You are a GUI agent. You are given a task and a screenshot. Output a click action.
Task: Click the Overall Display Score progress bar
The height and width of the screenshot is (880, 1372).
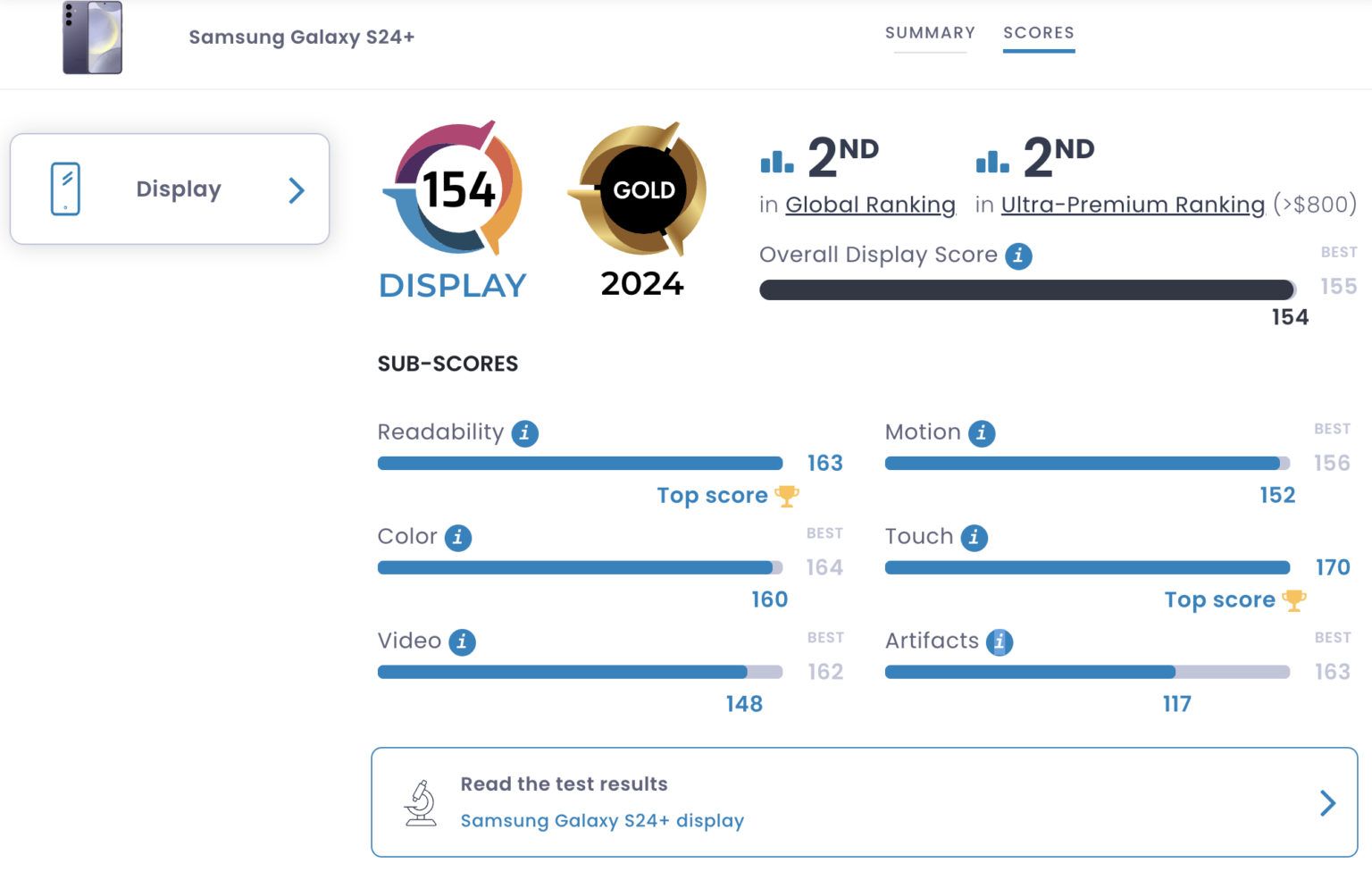click(x=1027, y=289)
